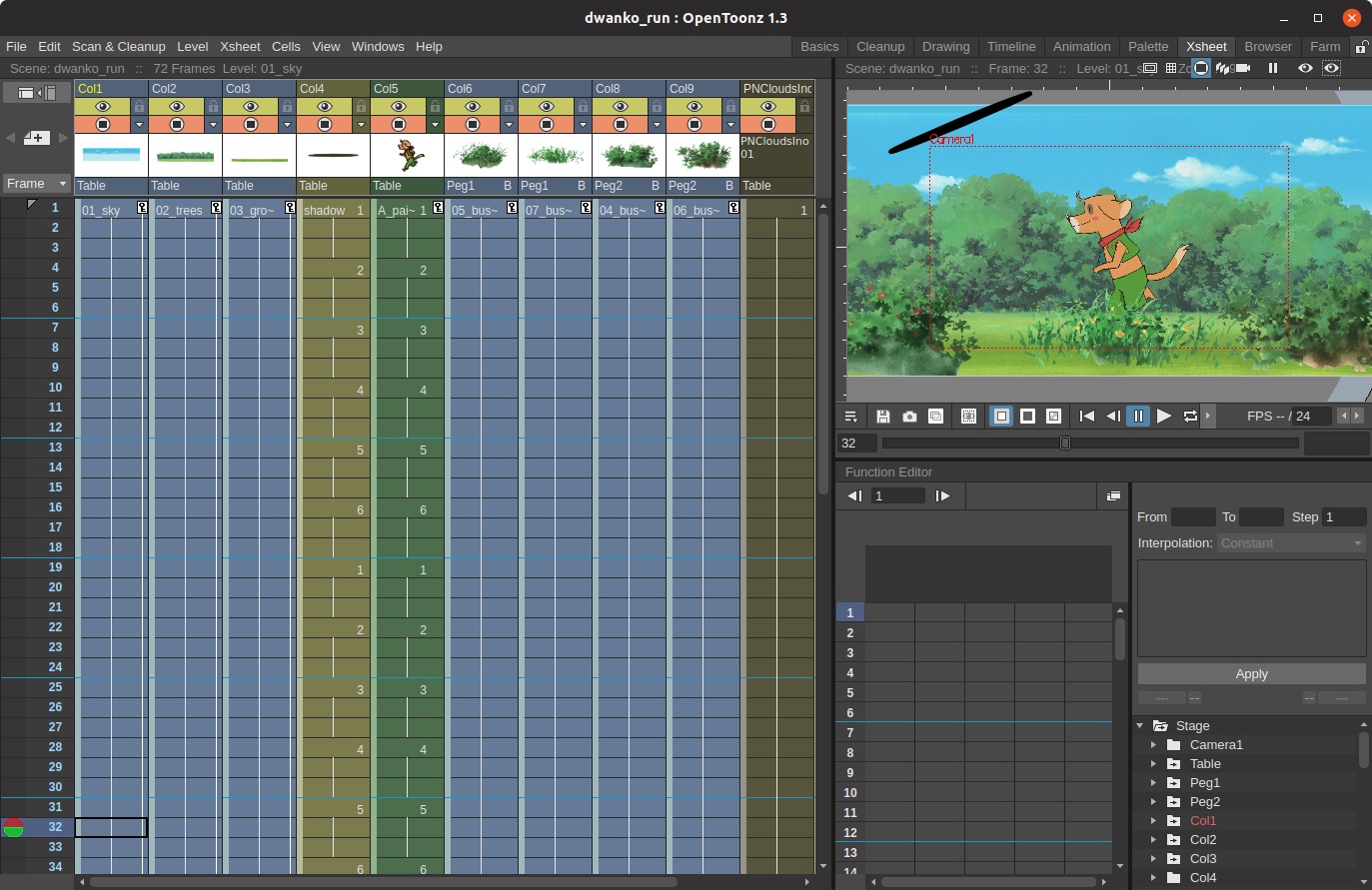Click the freeze (pause) icon in viewer header
This screenshot has width=1372, height=890.
[x=1273, y=68]
